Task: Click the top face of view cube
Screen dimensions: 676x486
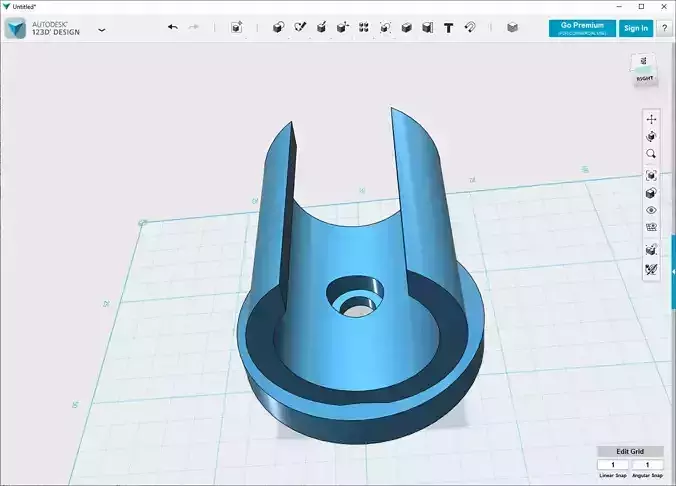Action: 643,62
